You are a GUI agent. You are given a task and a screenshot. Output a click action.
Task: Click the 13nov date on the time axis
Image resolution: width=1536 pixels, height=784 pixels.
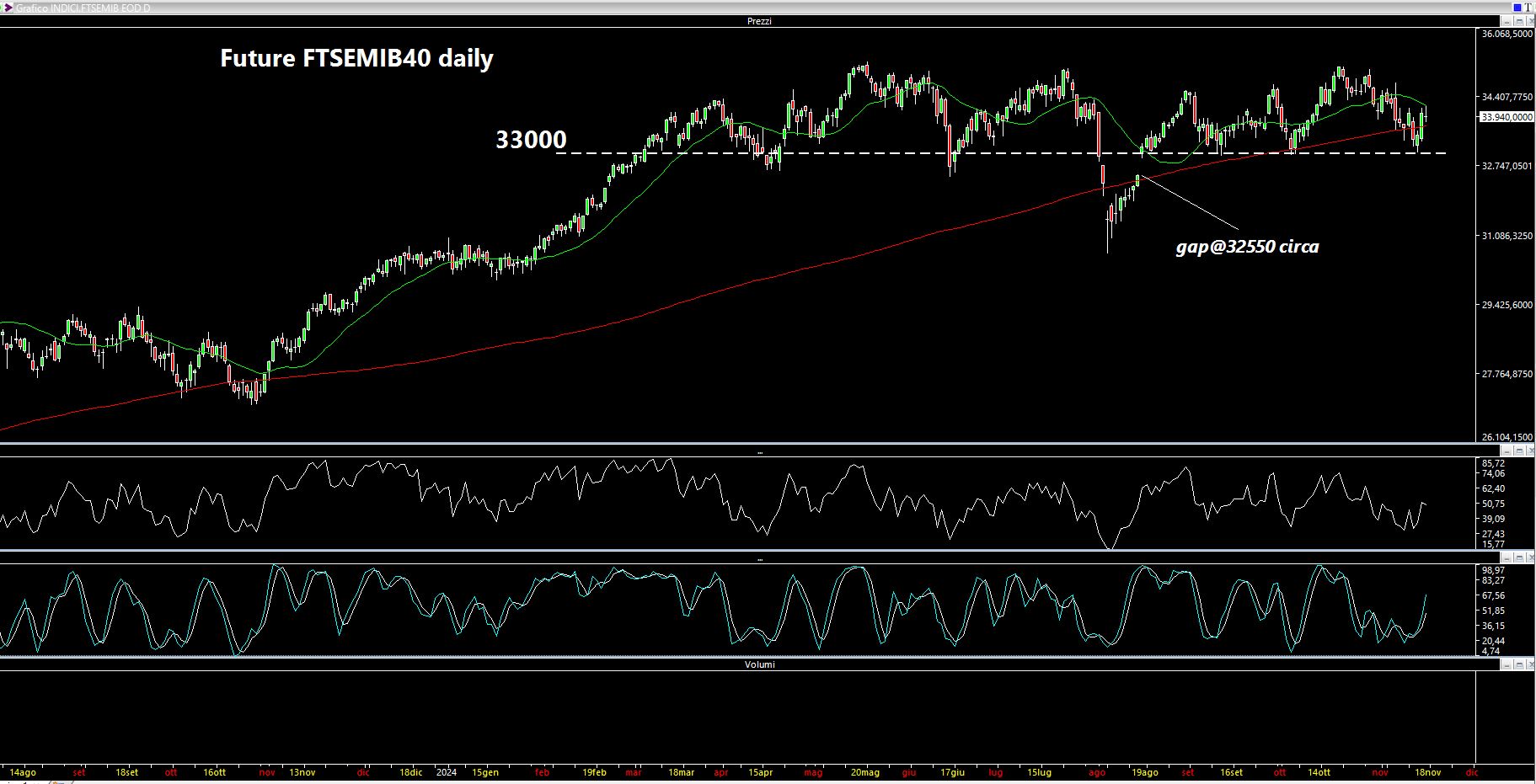point(302,772)
